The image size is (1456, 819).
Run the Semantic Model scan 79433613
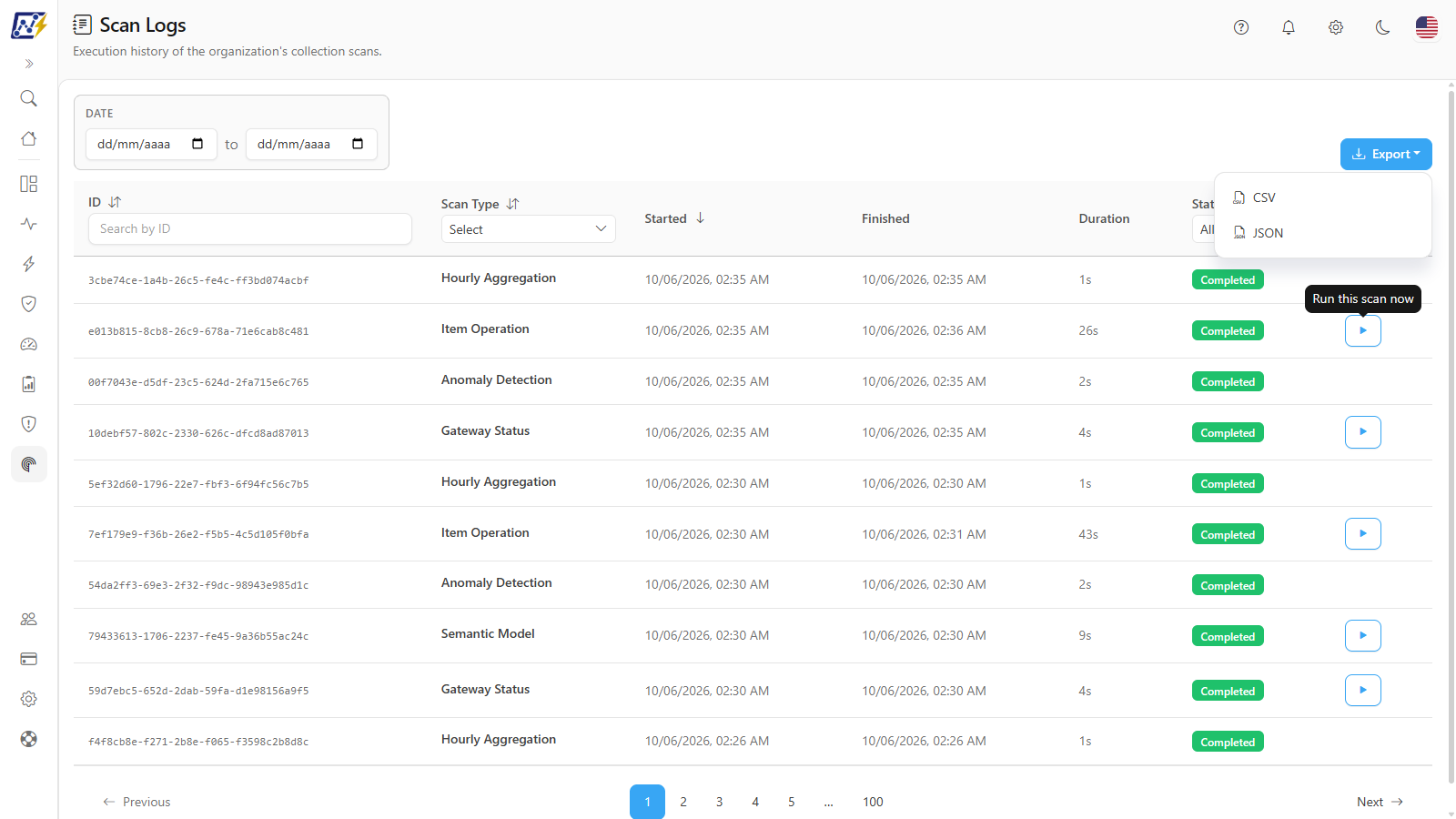(x=1363, y=635)
